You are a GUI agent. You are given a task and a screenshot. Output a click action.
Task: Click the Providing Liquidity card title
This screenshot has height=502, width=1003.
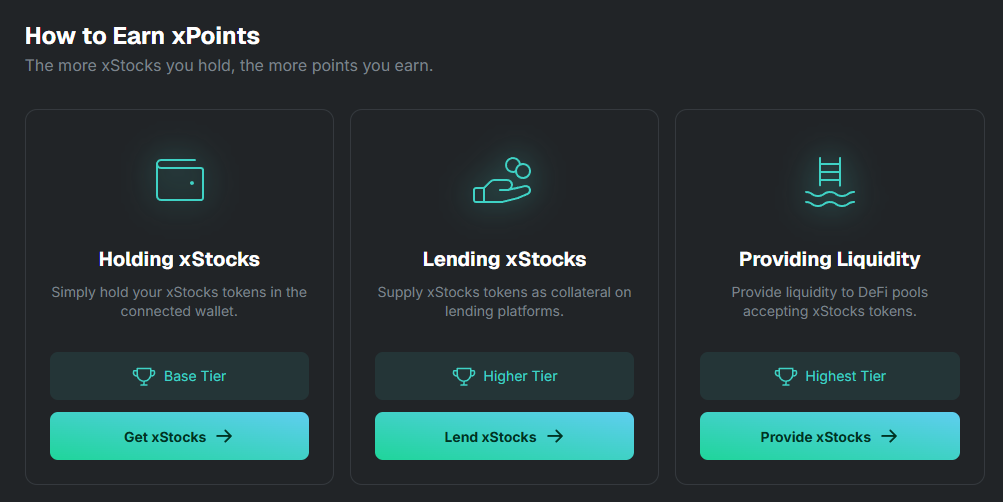(x=829, y=260)
